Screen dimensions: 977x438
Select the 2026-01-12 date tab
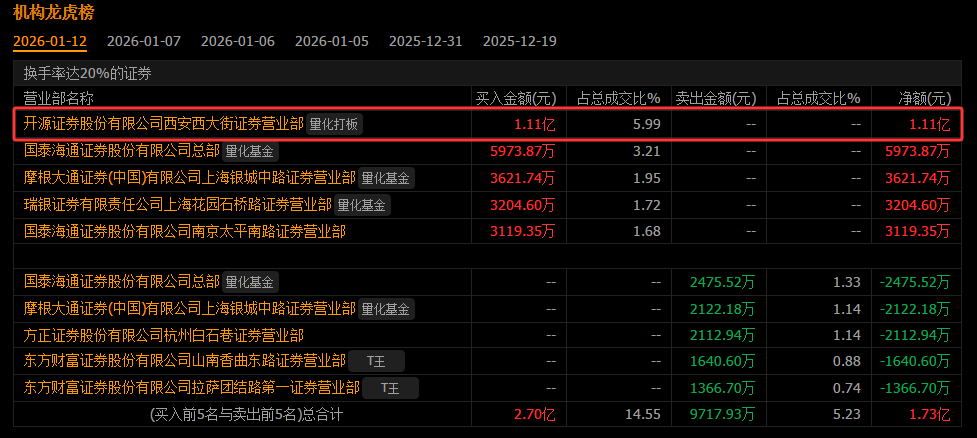50,41
